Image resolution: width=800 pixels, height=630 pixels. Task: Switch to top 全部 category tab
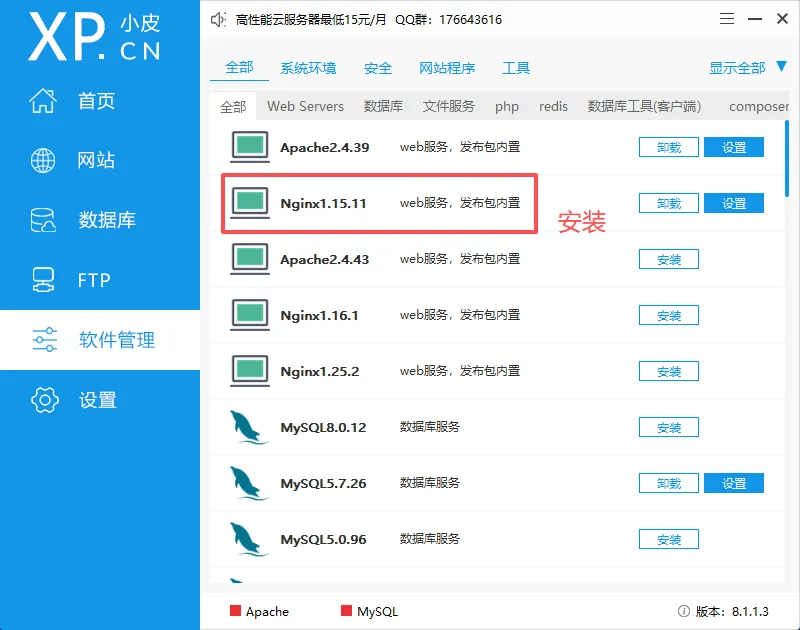coord(239,67)
